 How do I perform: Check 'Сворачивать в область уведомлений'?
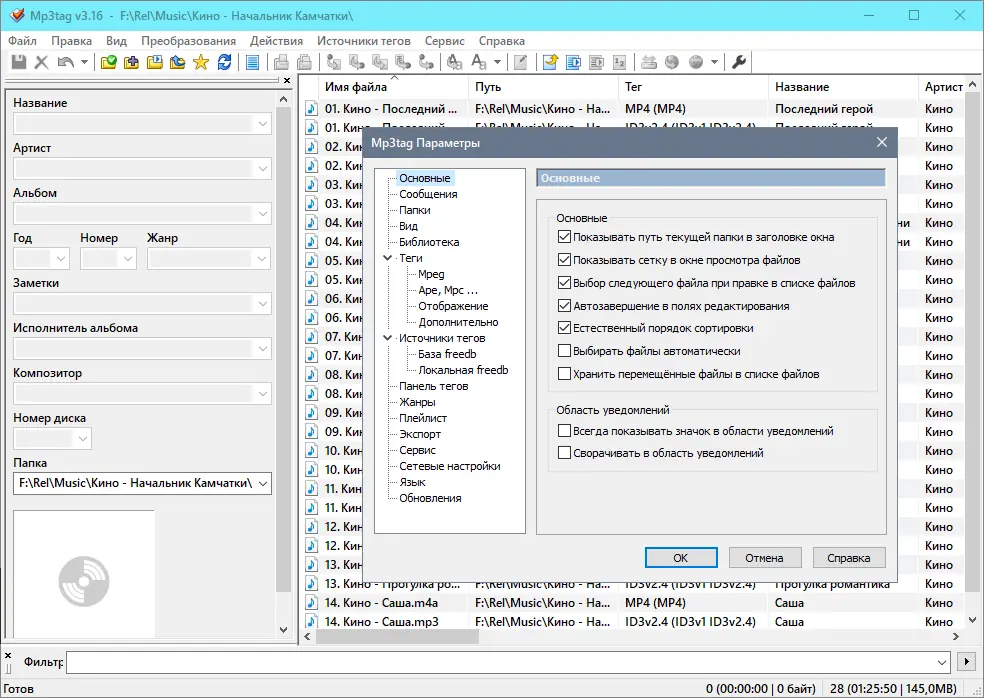tap(564, 453)
